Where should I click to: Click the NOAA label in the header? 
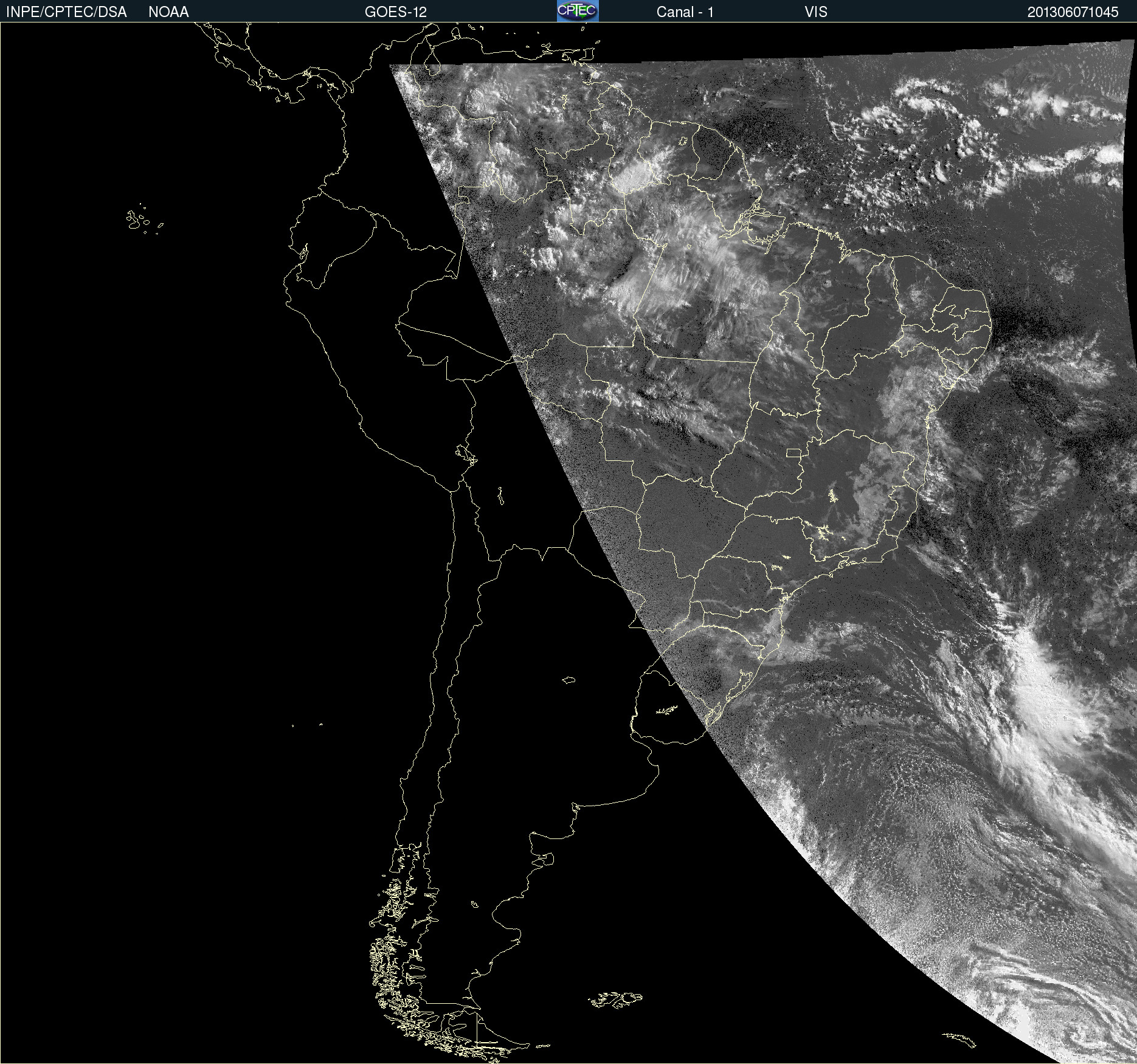(168, 12)
